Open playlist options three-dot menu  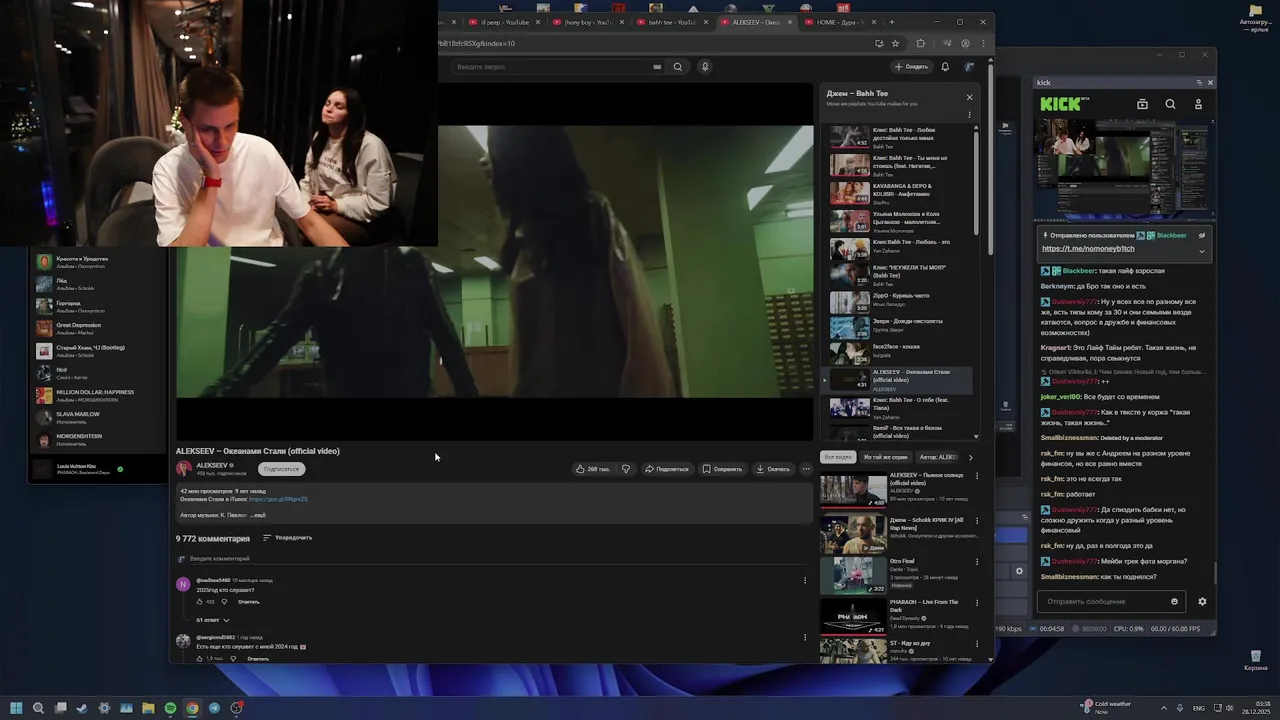click(969, 114)
